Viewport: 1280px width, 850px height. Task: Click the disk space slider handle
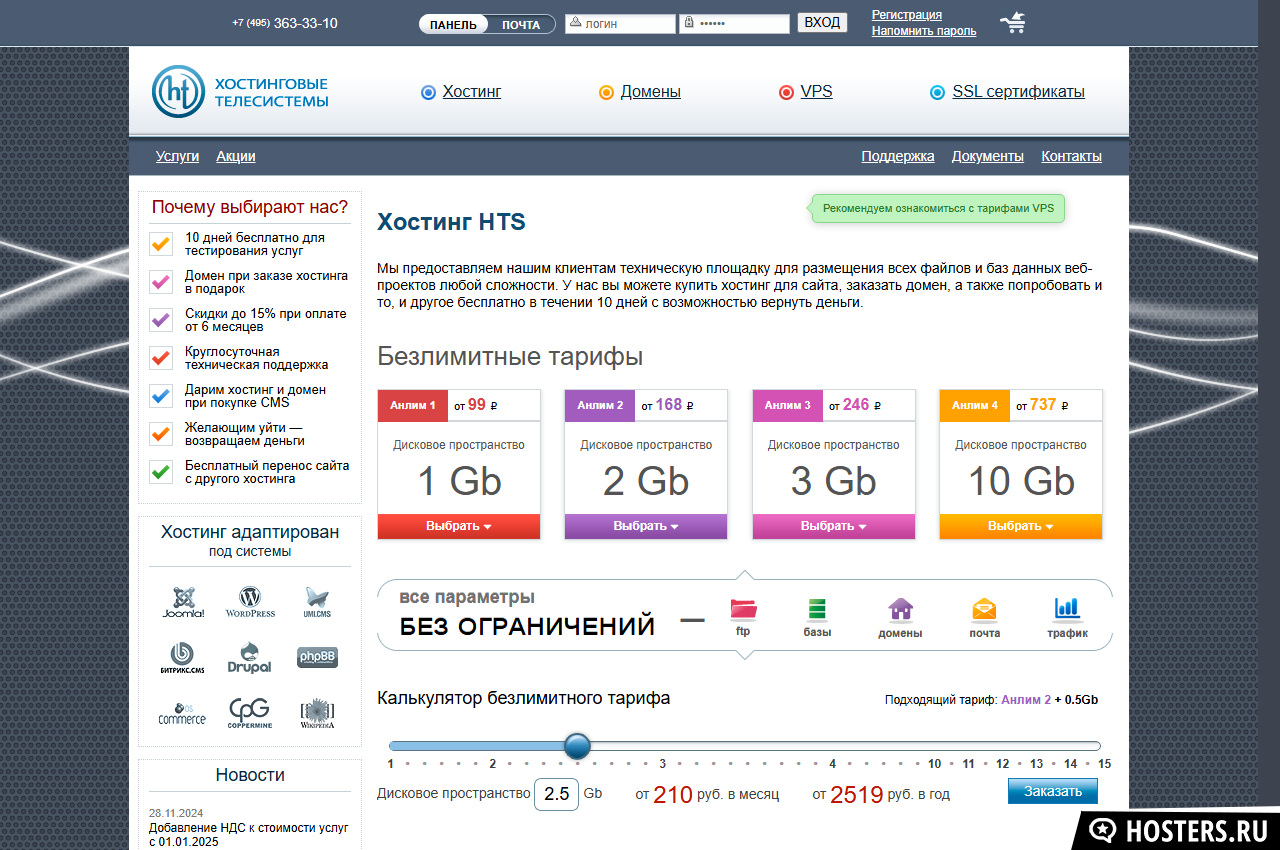(x=577, y=746)
